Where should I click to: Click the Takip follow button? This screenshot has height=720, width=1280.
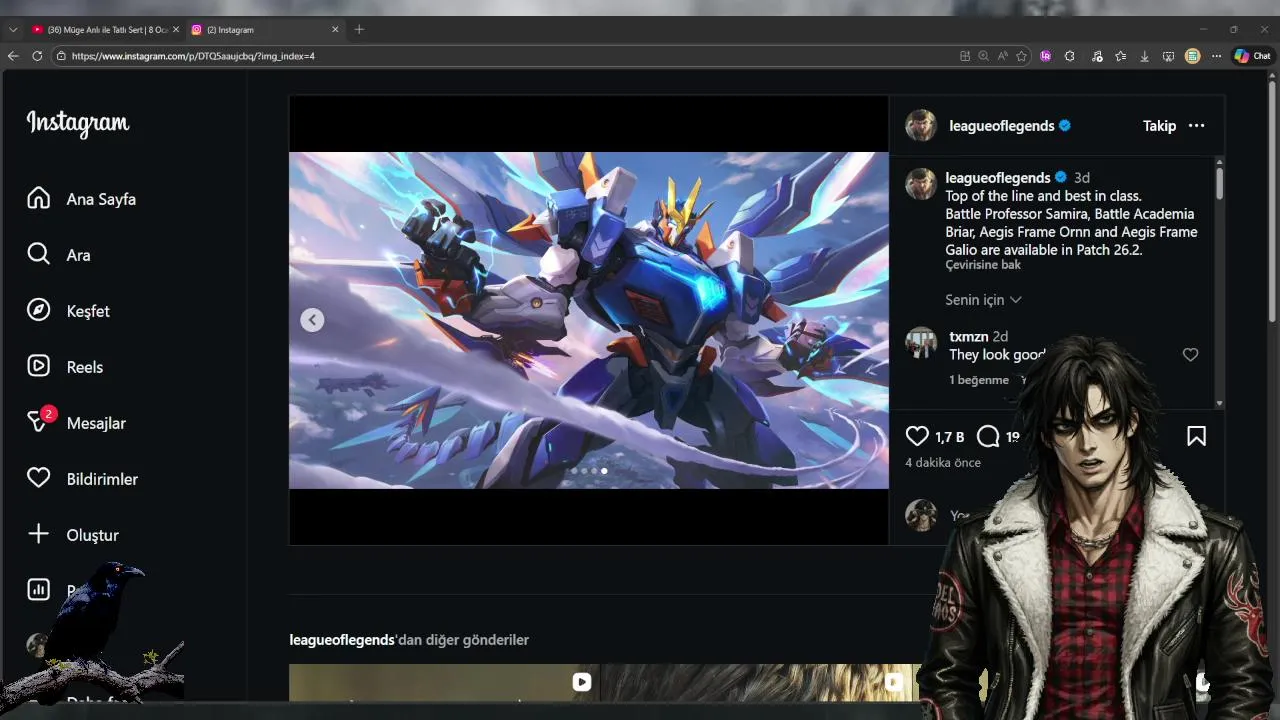(x=1159, y=126)
